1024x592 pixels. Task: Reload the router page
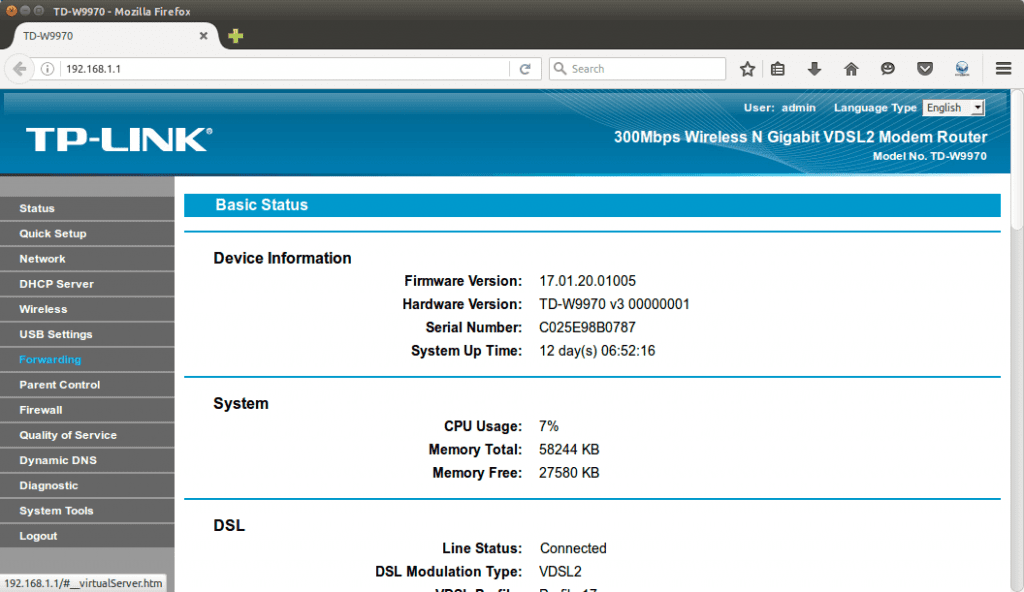(x=525, y=69)
